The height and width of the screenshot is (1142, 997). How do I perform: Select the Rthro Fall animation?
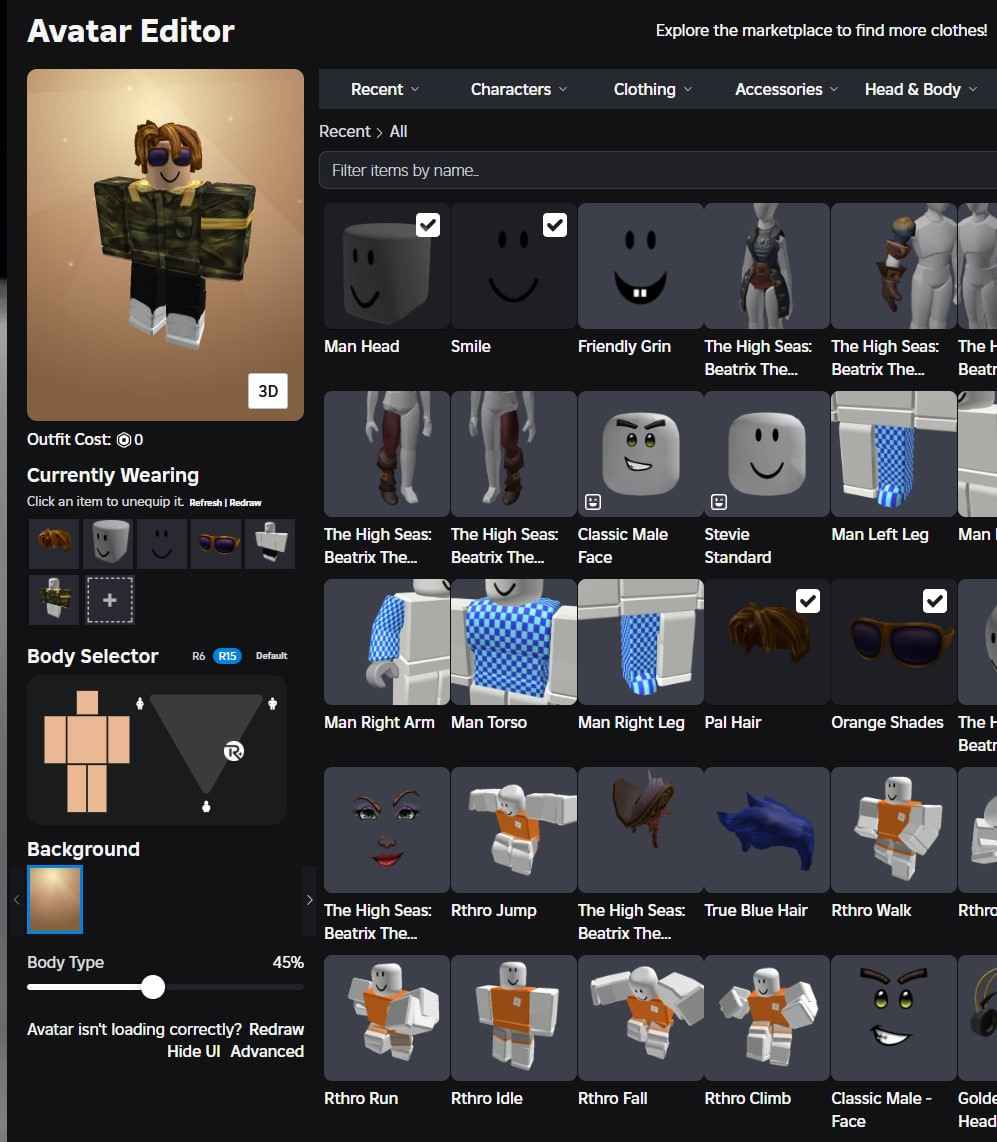coord(640,1018)
